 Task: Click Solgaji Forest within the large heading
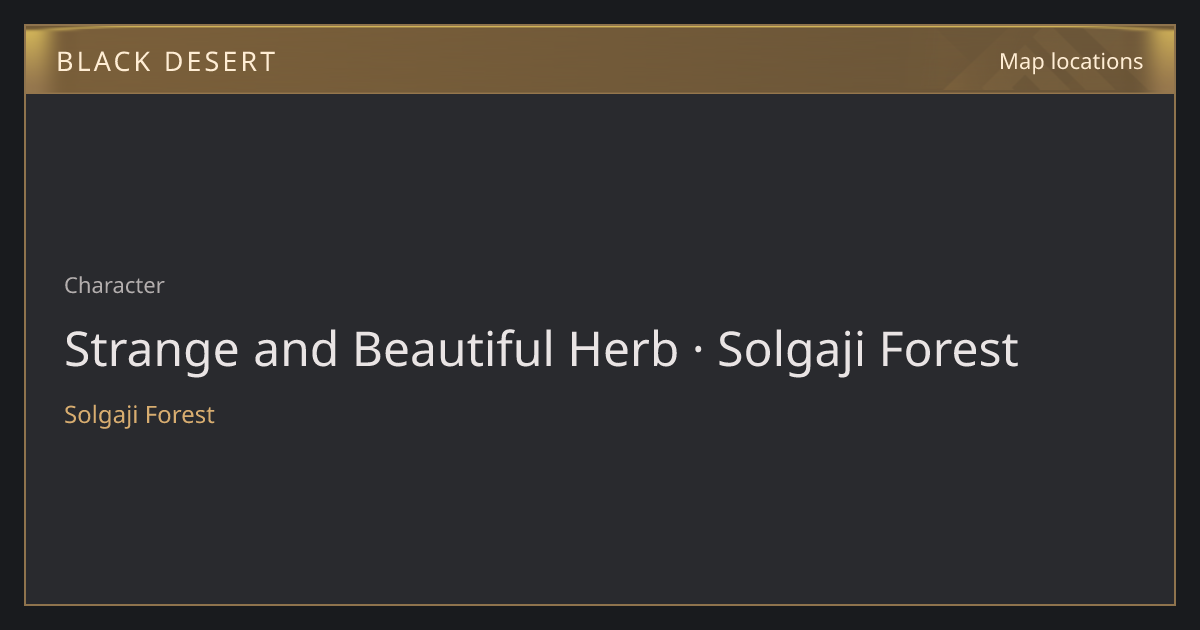click(868, 351)
